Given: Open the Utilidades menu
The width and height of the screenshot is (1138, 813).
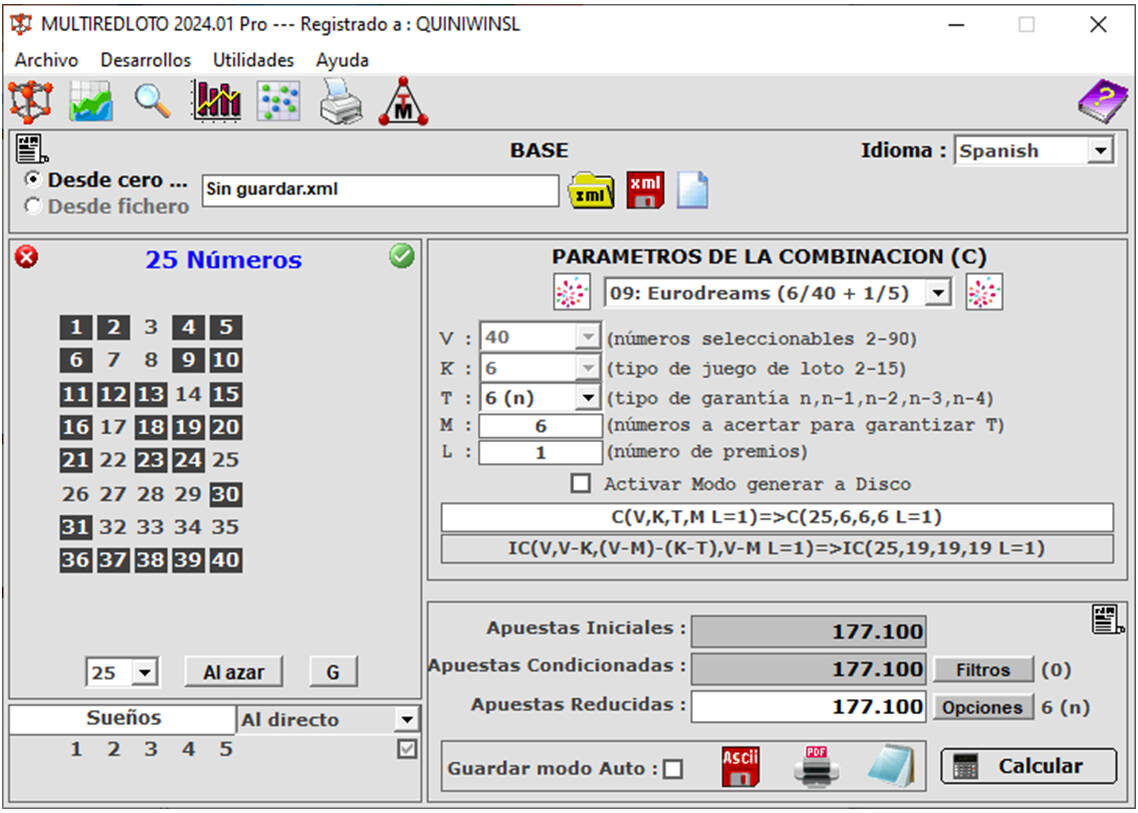Looking at the screenshot, I should [253, 60].
